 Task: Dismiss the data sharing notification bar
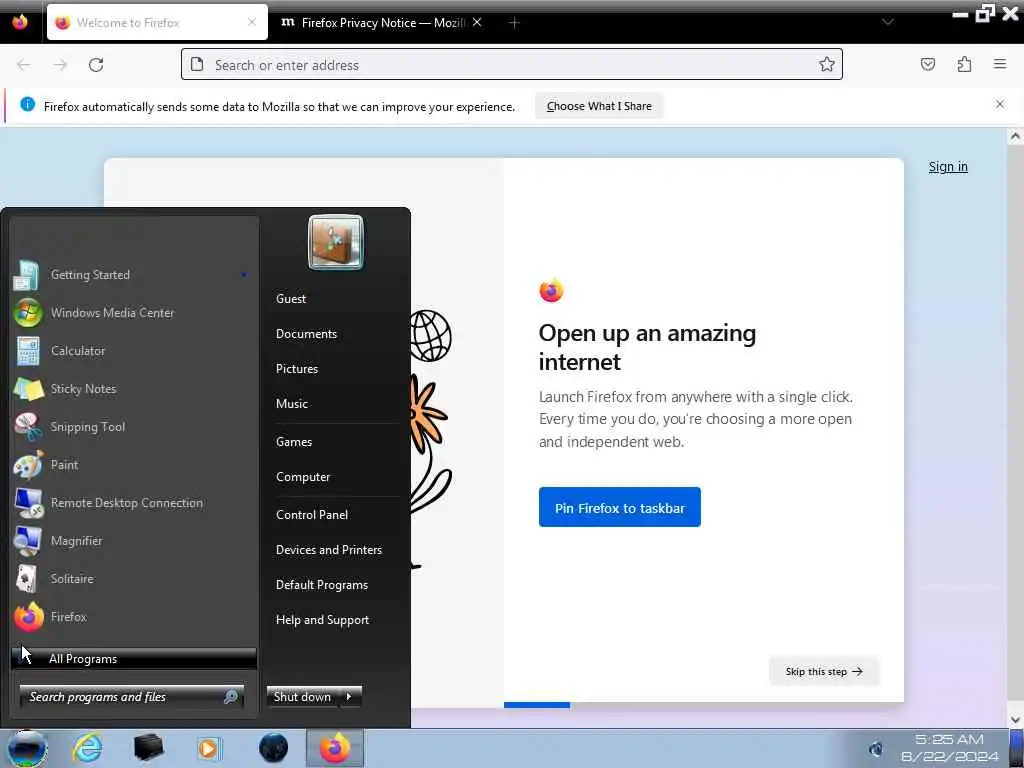[999, 104]
